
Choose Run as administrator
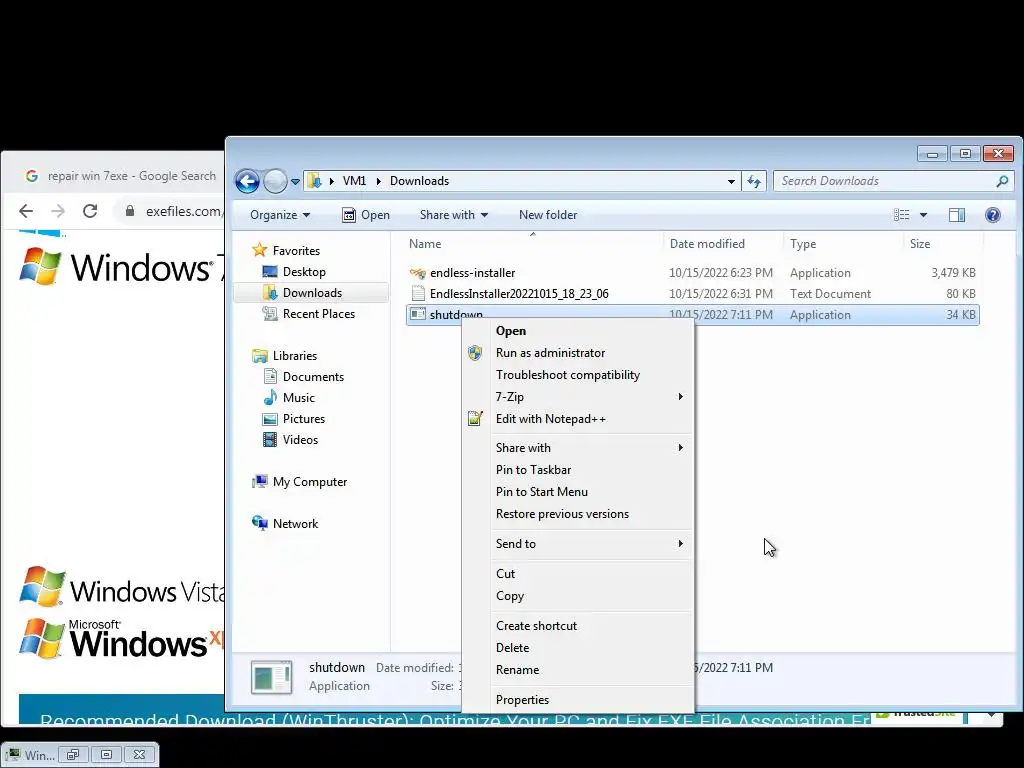tap(578, 353)
